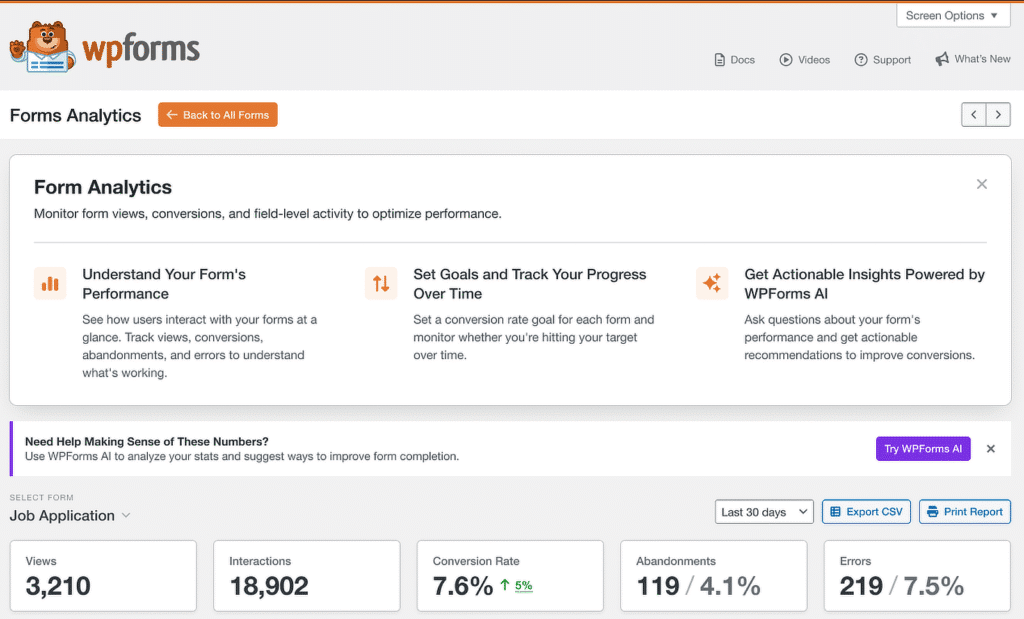Screen dimensions: 1024x619
Task: Open the Support link
Action: [x=882, y=59]
